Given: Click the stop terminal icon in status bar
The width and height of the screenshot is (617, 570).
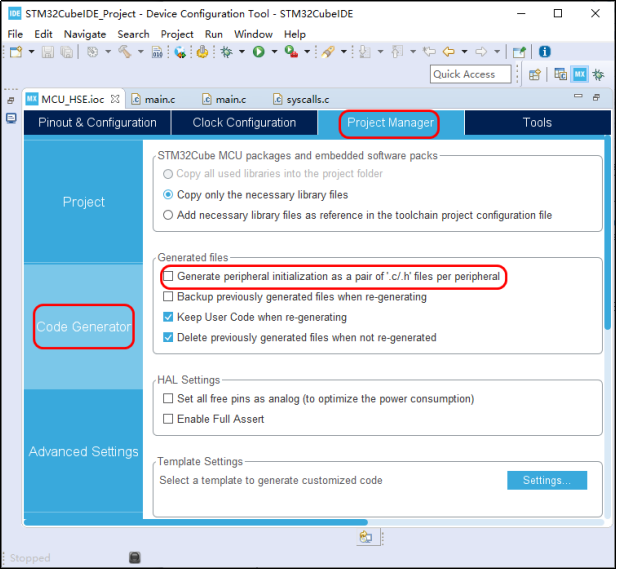Looking at the screenshot, I should [x=135, y=557].
